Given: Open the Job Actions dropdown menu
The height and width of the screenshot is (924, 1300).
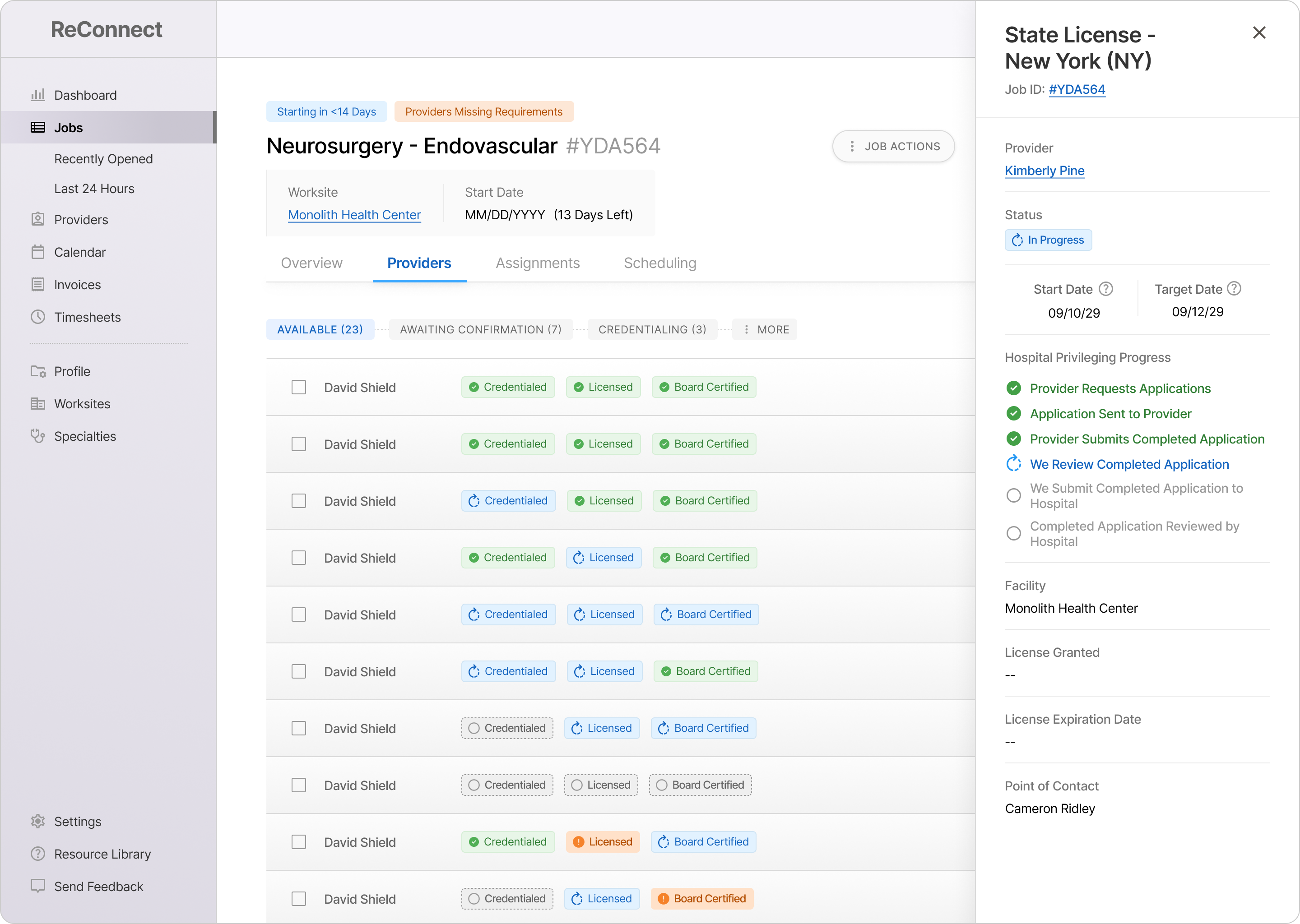Looking at the screenshot, I should tap(893, 146).
